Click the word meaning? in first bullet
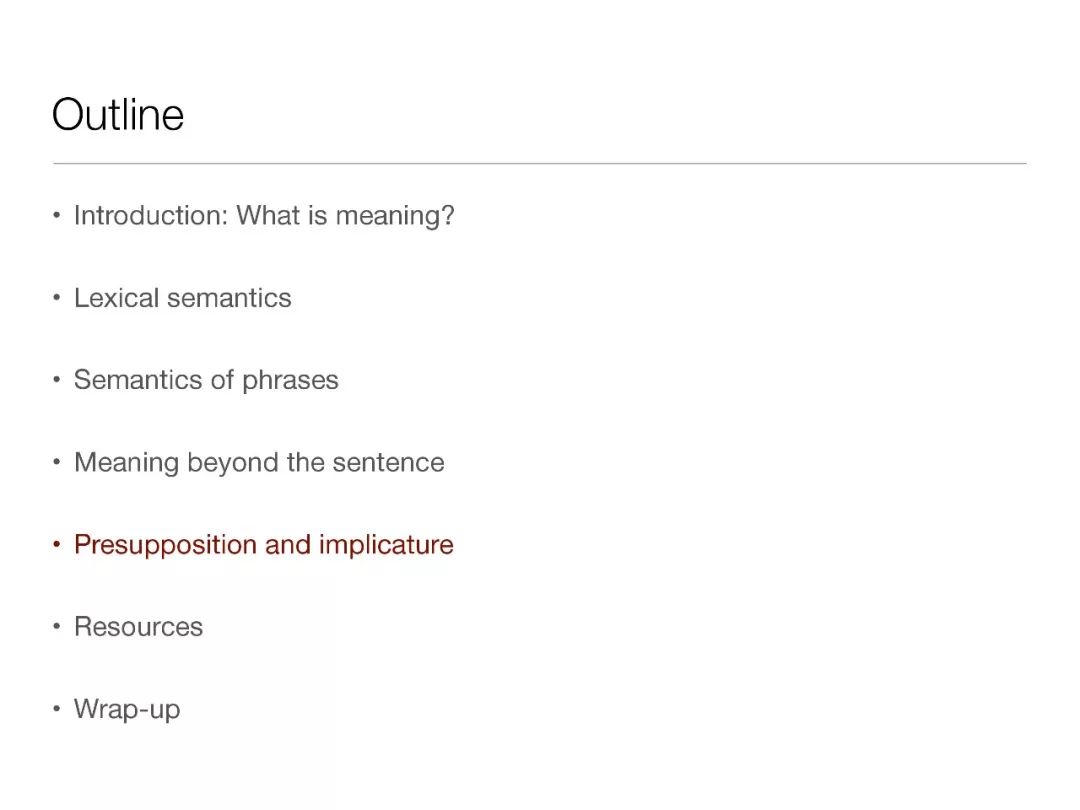Image resolution: width=1080 pixels, height=810 pixels. tap(395, 217)
